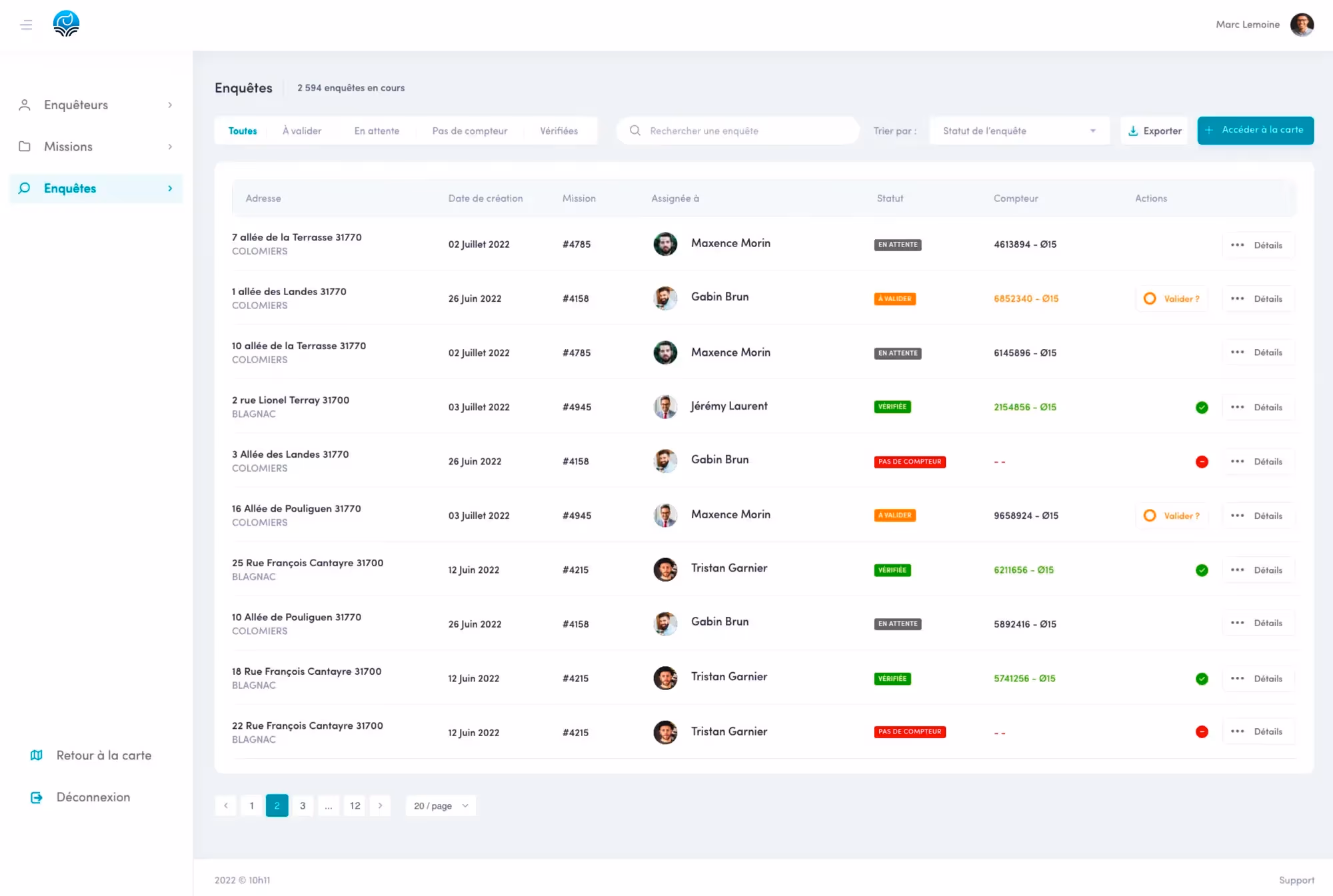Click the Déconnexion logout icon
Image resolution: width=1333 pixels, height=896 pixels.
(x=37, y=797)
